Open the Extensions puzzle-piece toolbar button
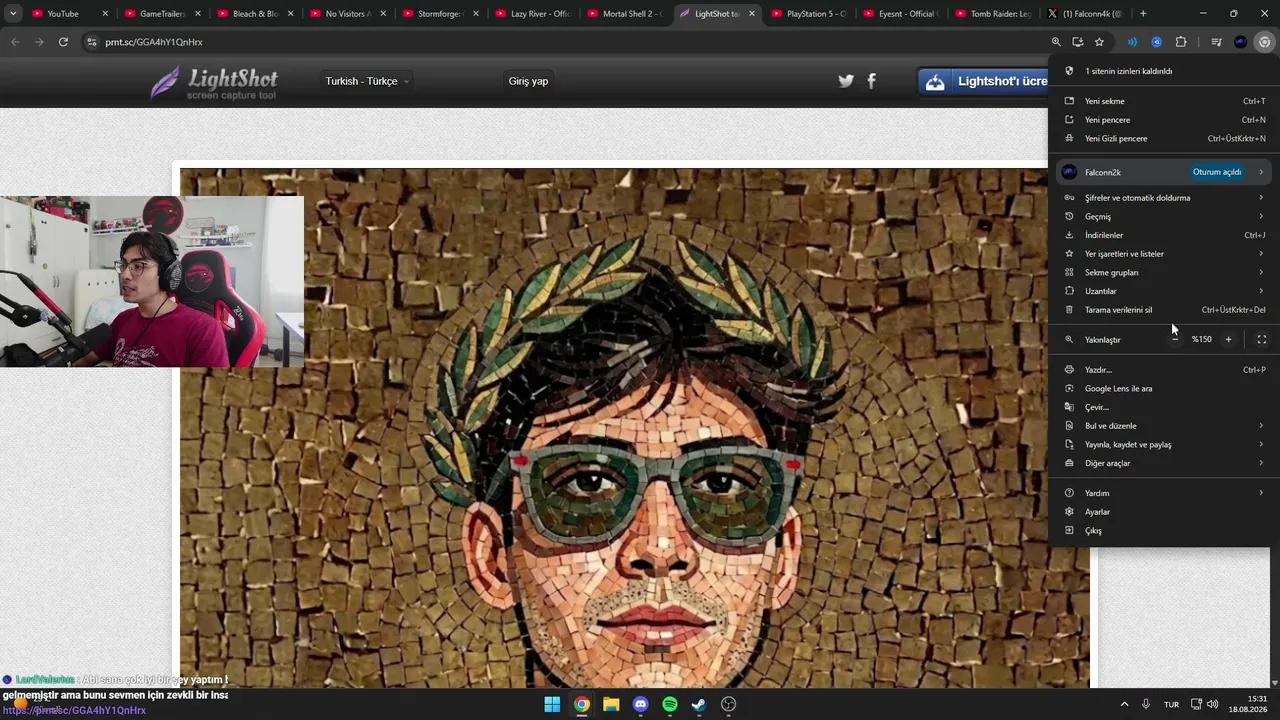Image resolution: width=1280 pixels, height=720 pixels. [x=1181, y=42]
